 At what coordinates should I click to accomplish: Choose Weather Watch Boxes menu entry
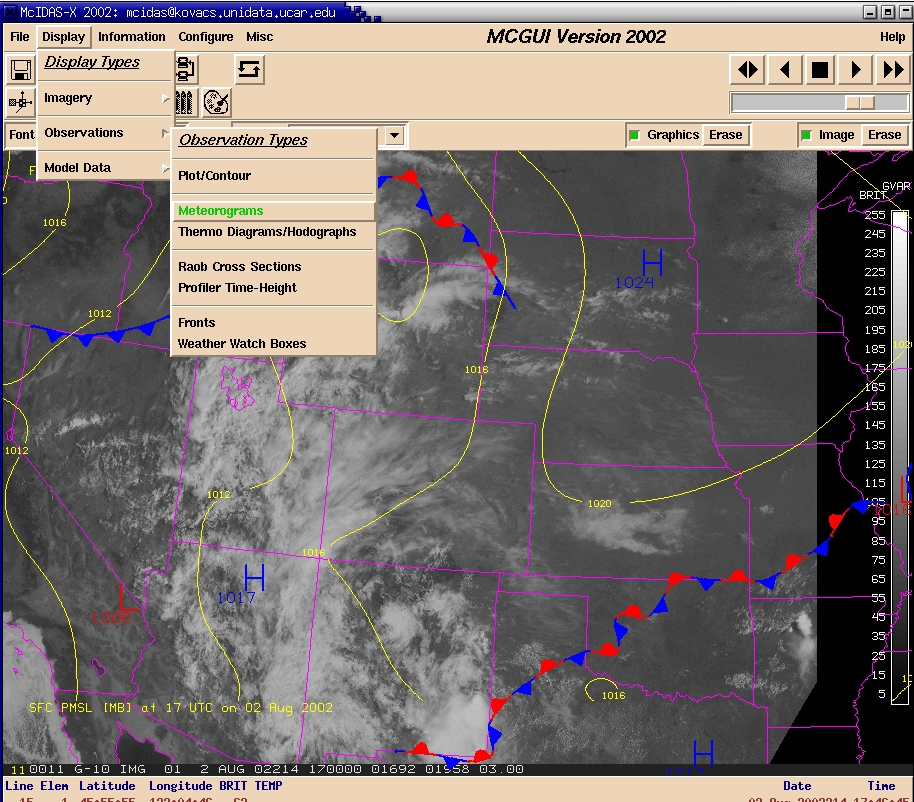pos(242,344)
